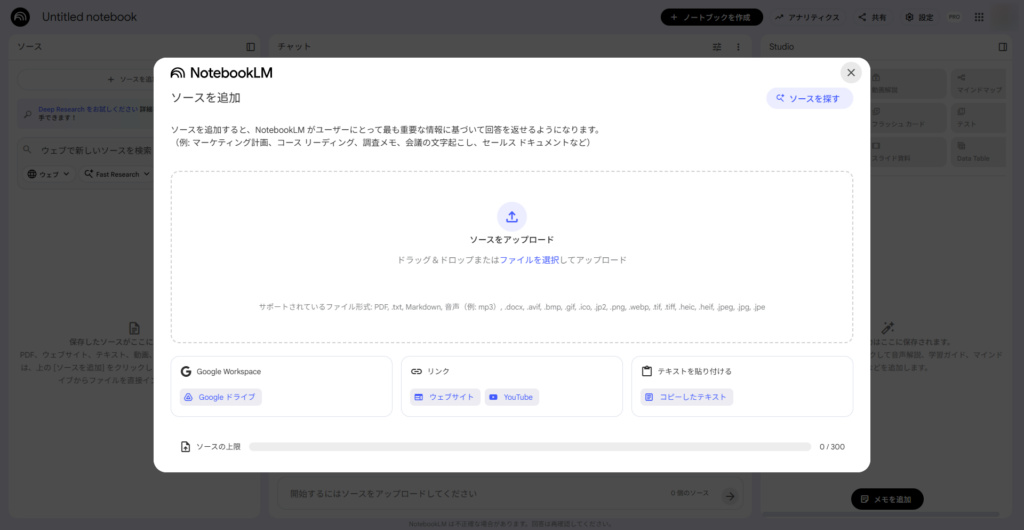Click the chat send arrow button
1024x530 pixels.
click(730, 496)
